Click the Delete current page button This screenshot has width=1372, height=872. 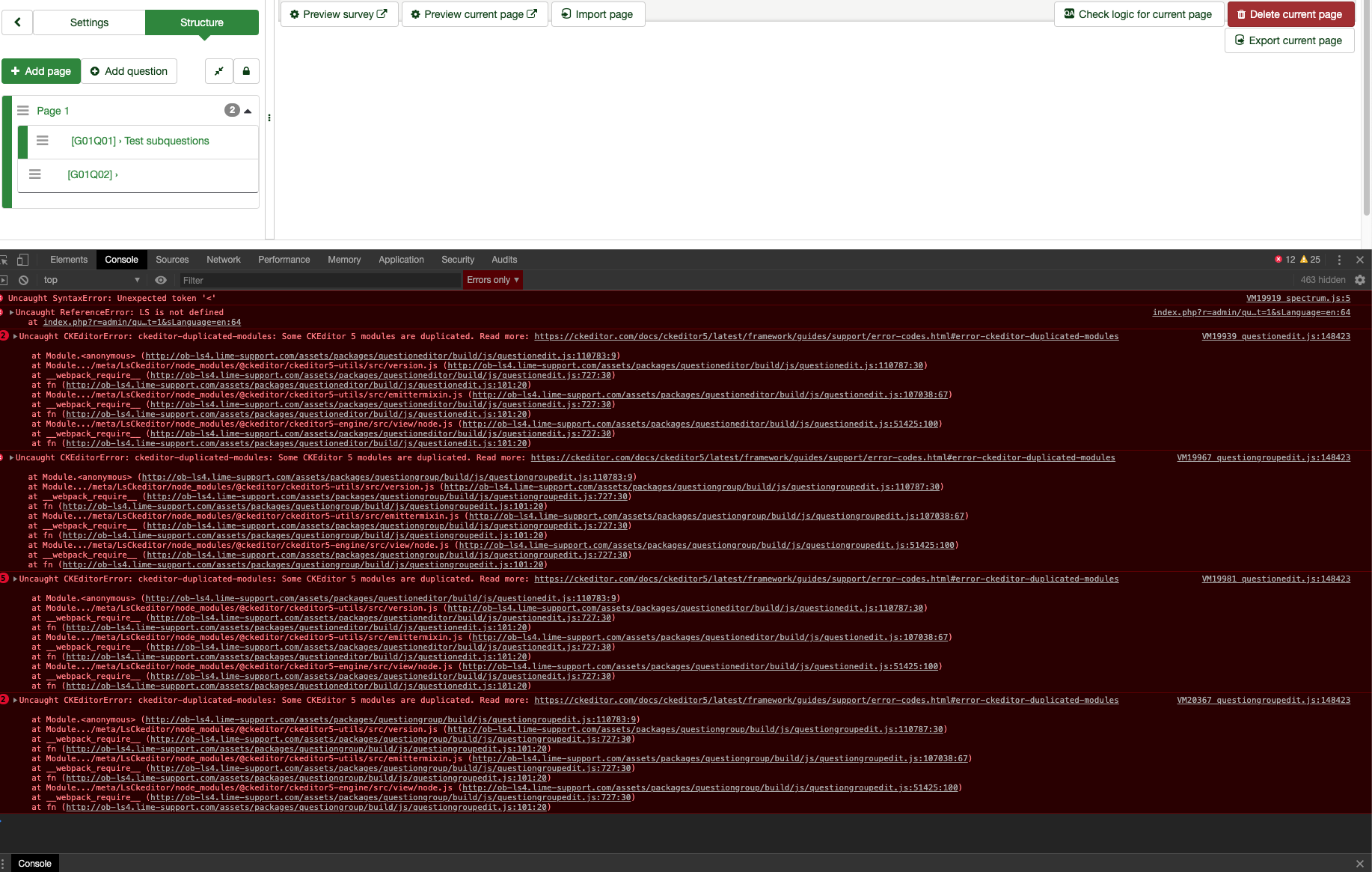point(1289,14)
